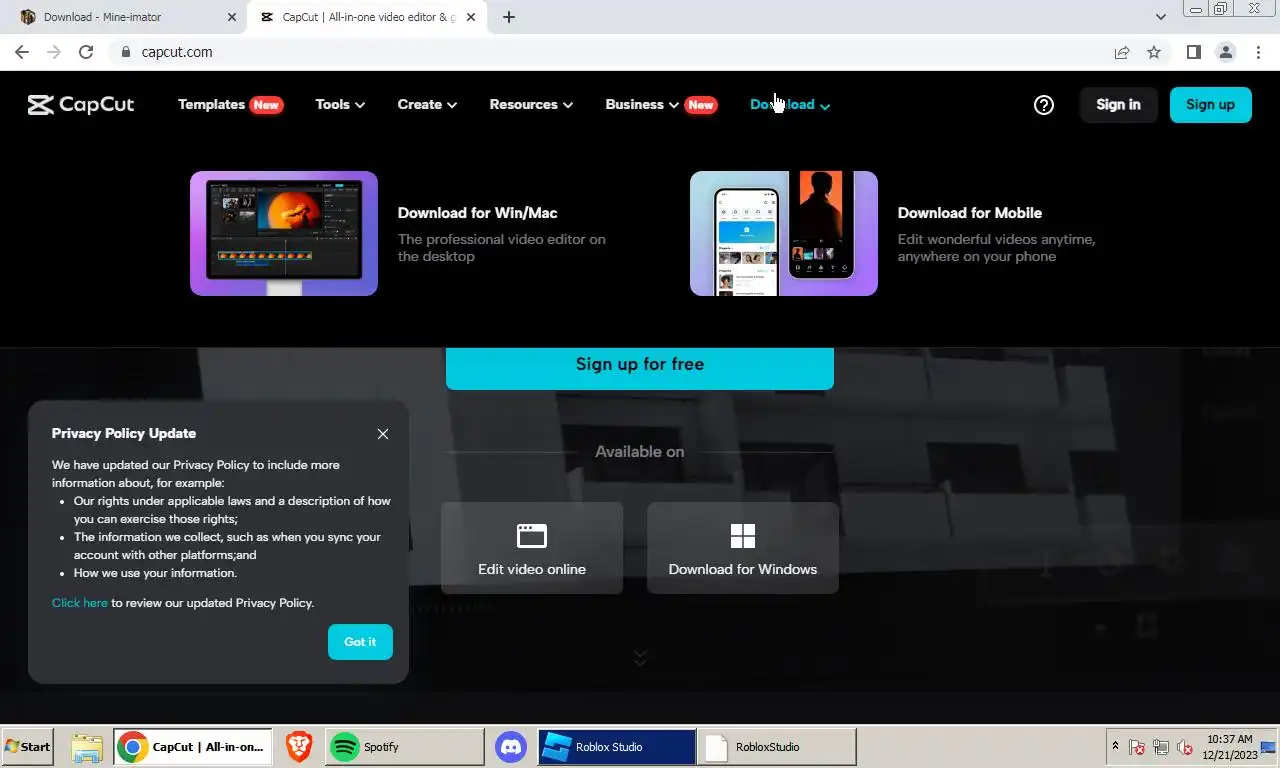
Task: Click Sign up for free button
Action: click(x=640, y=365)
